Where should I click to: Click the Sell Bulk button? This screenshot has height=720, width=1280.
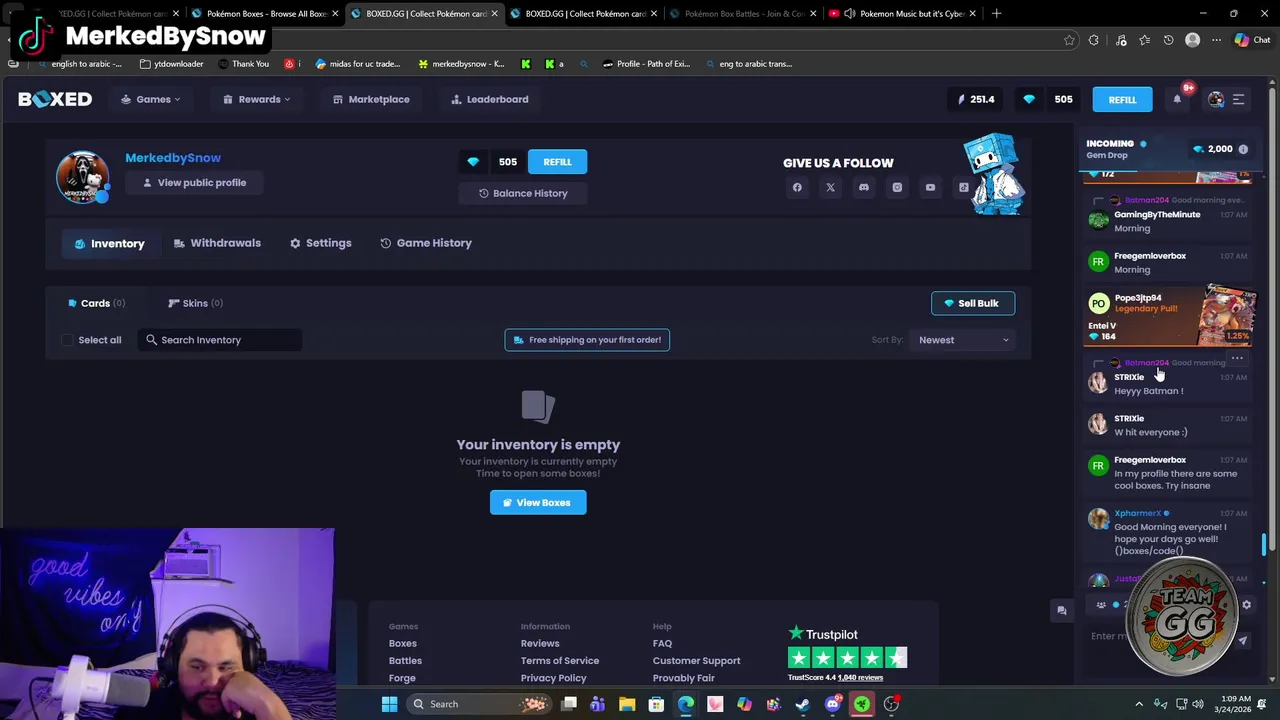pyautogui.click(x=973, y=303)
